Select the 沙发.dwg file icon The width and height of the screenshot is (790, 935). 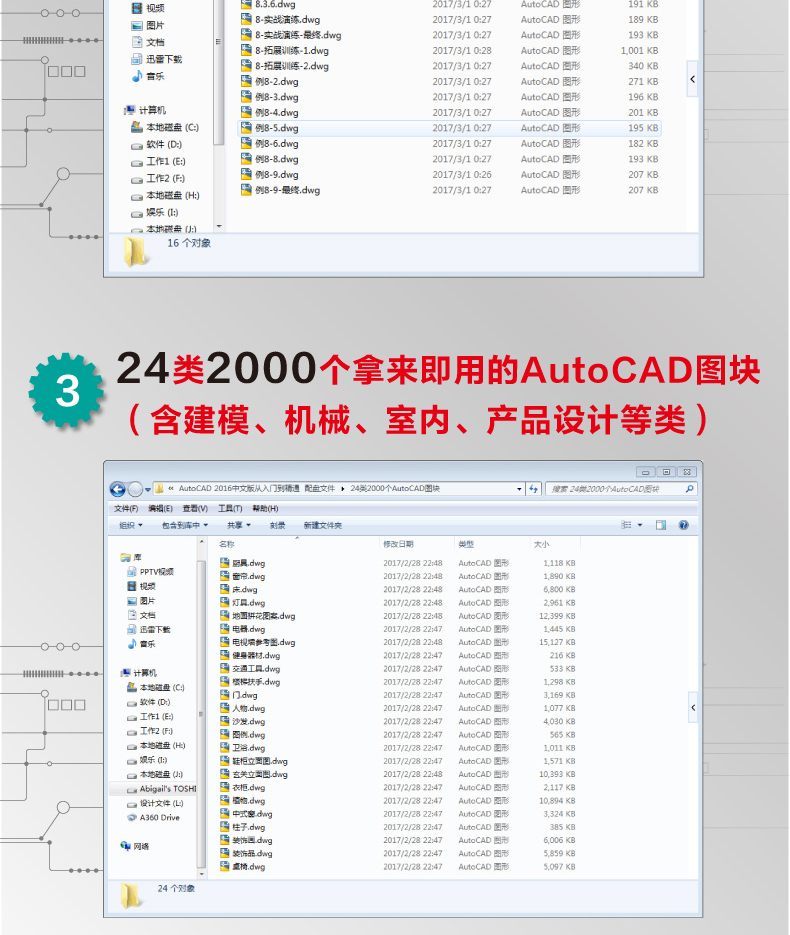225,722
